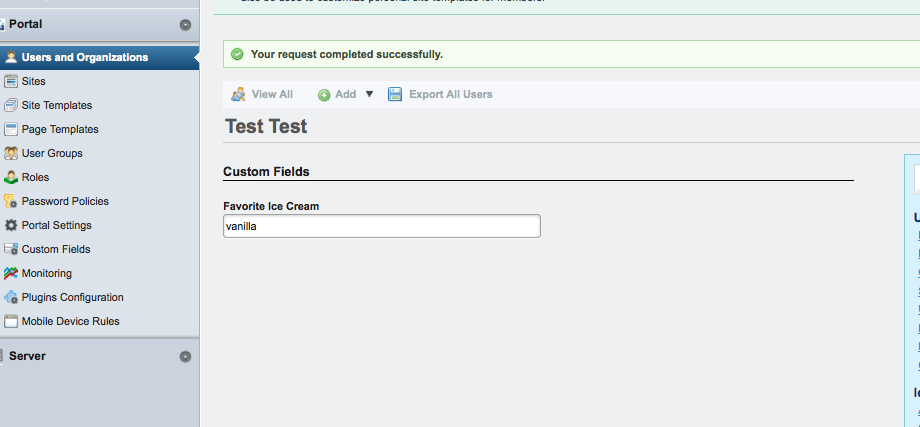Click the Password Policies key icon
Image resolution: width=920 pixels, height=427 pixels.
[11, 201]
